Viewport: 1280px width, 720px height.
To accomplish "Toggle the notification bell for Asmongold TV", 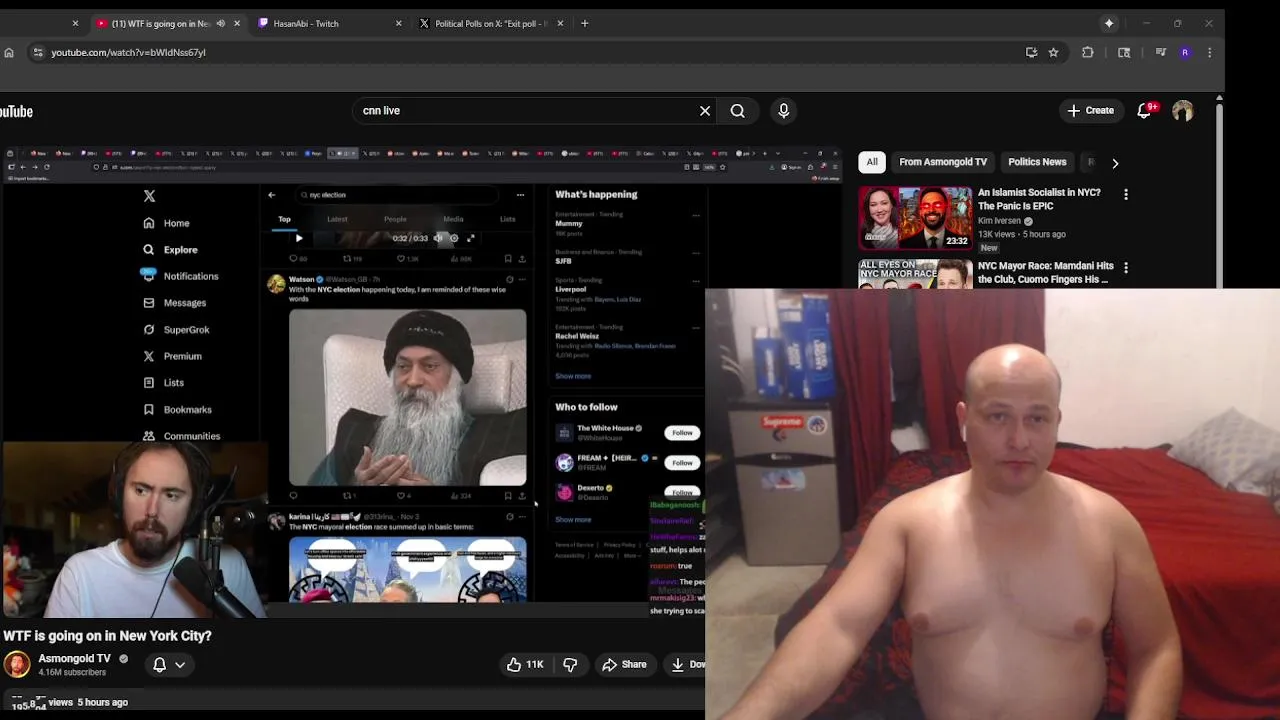I will [x=159, y=664].
